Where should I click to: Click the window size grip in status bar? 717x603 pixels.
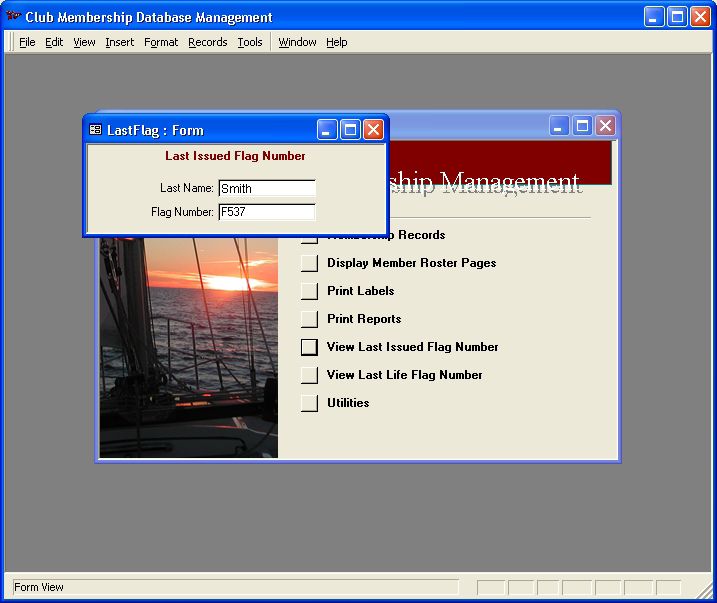coord(704,590)
